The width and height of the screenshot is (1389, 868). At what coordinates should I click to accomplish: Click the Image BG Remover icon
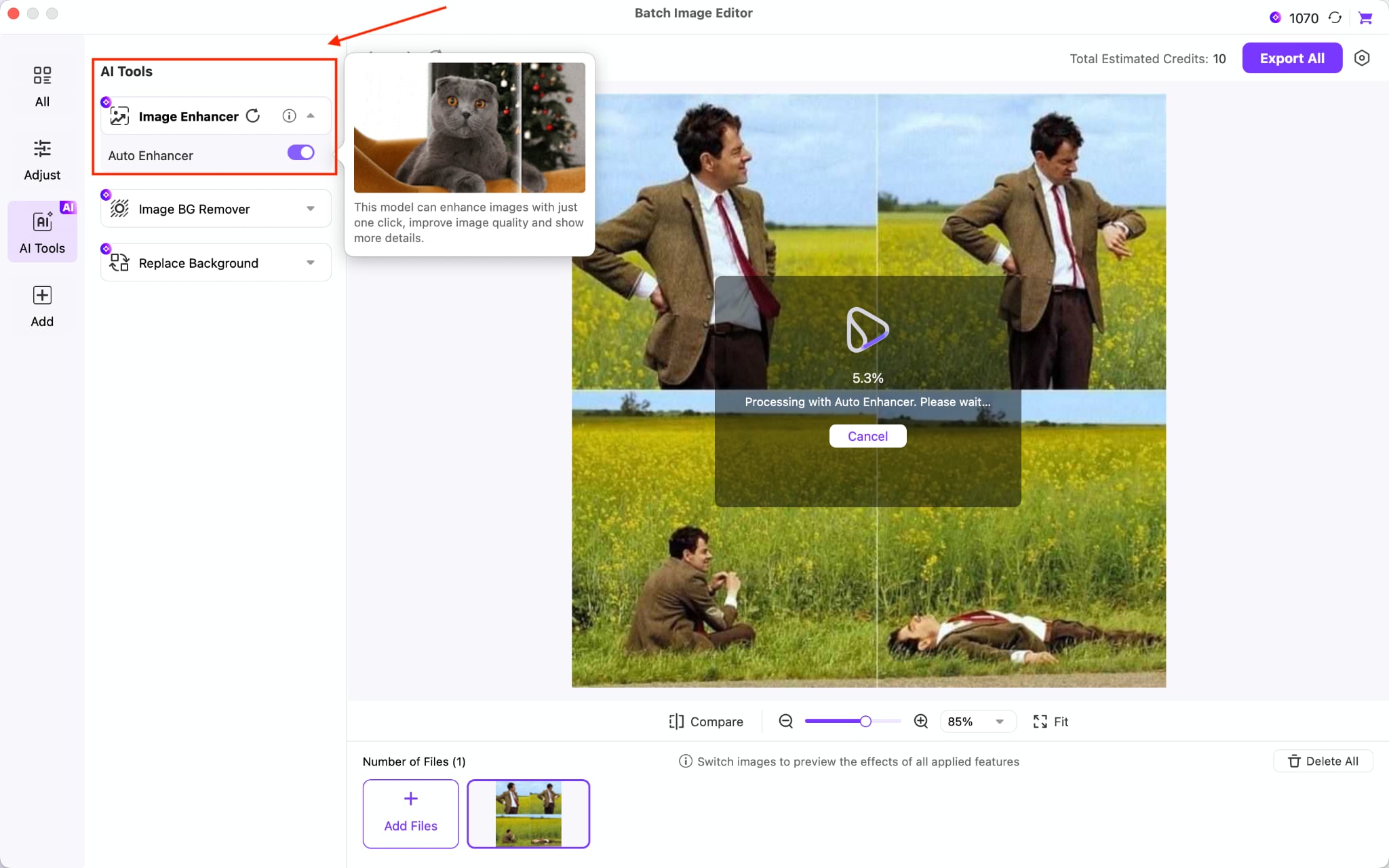tap(119, 208)
